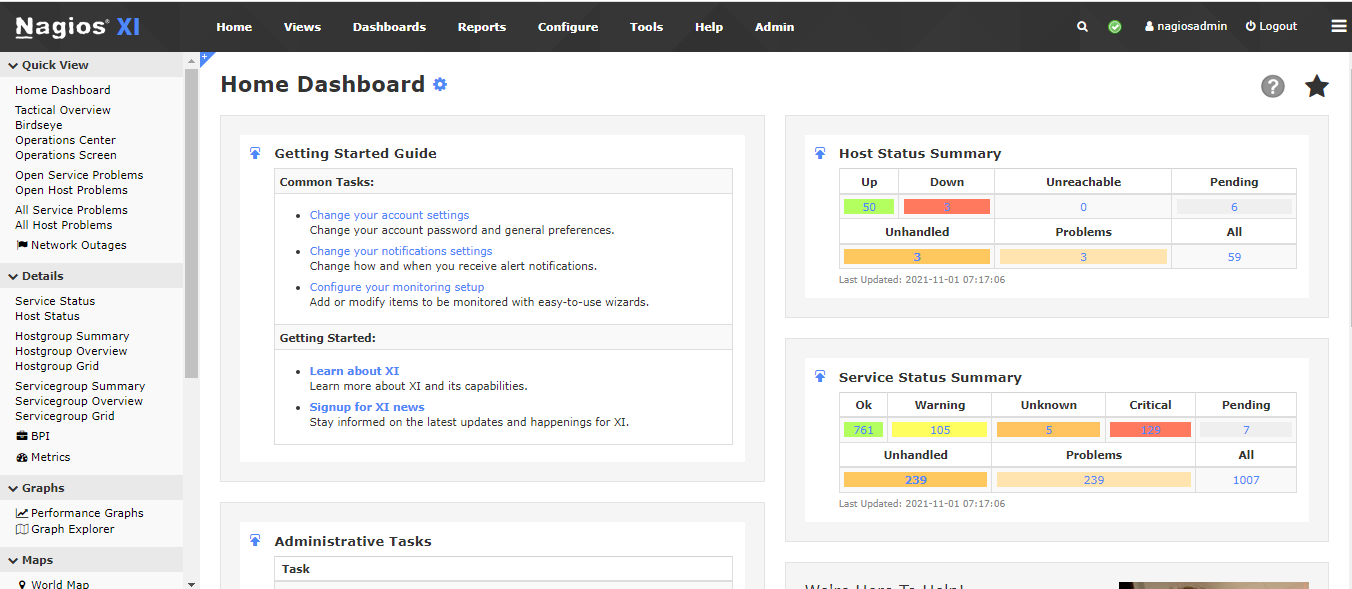Image resolution: width=1352 pixels, height=589 pixels.
Task: Click the Logout link
Action: pos(1271,27)
